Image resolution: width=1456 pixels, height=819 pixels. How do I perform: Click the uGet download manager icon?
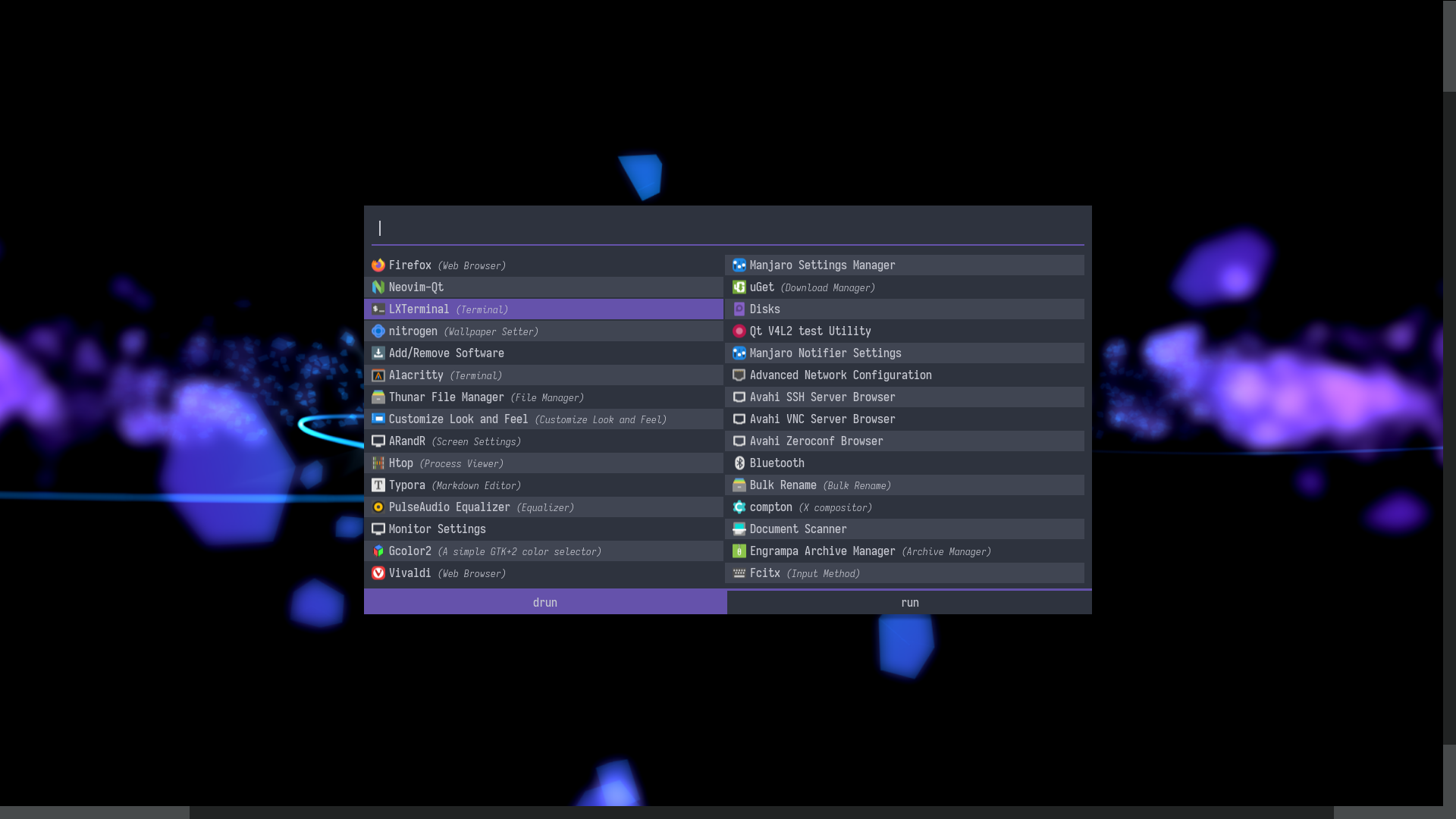(x=739, y=287)
